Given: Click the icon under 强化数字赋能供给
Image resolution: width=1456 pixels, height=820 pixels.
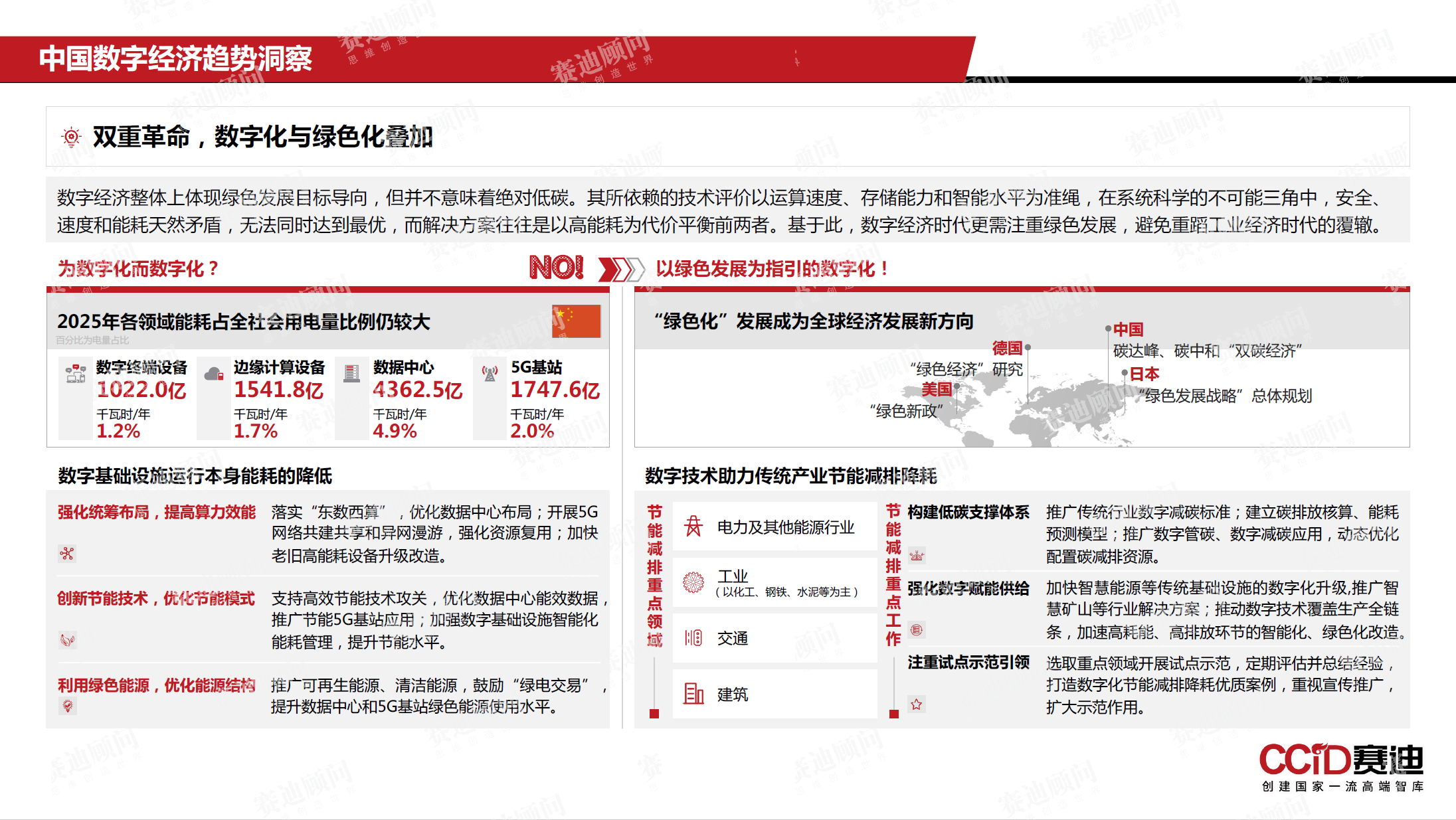Looking at the screenshot, I should point(917,629).
